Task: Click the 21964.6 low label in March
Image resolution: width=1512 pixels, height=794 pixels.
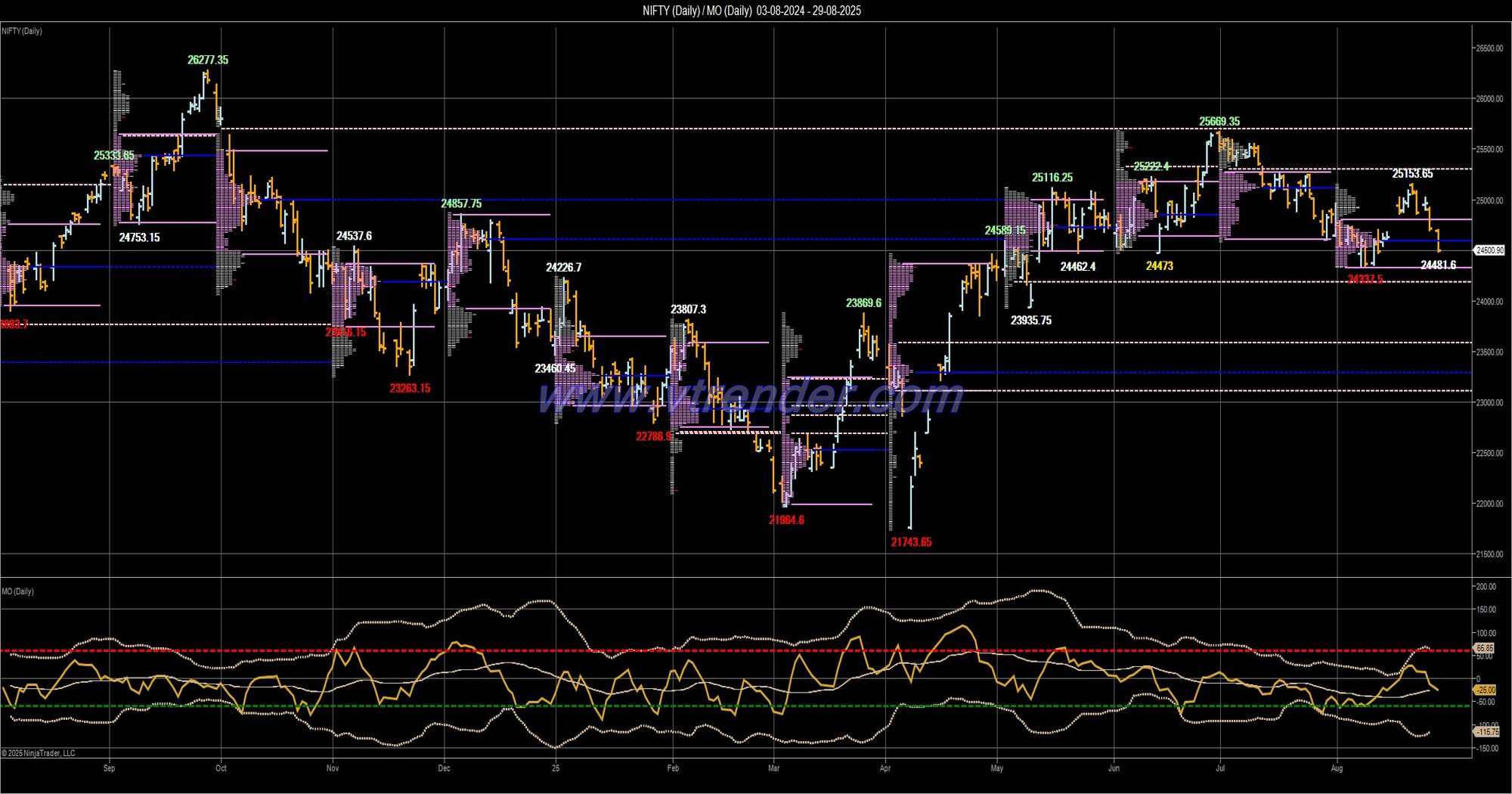Action: (x=786, y=520)
